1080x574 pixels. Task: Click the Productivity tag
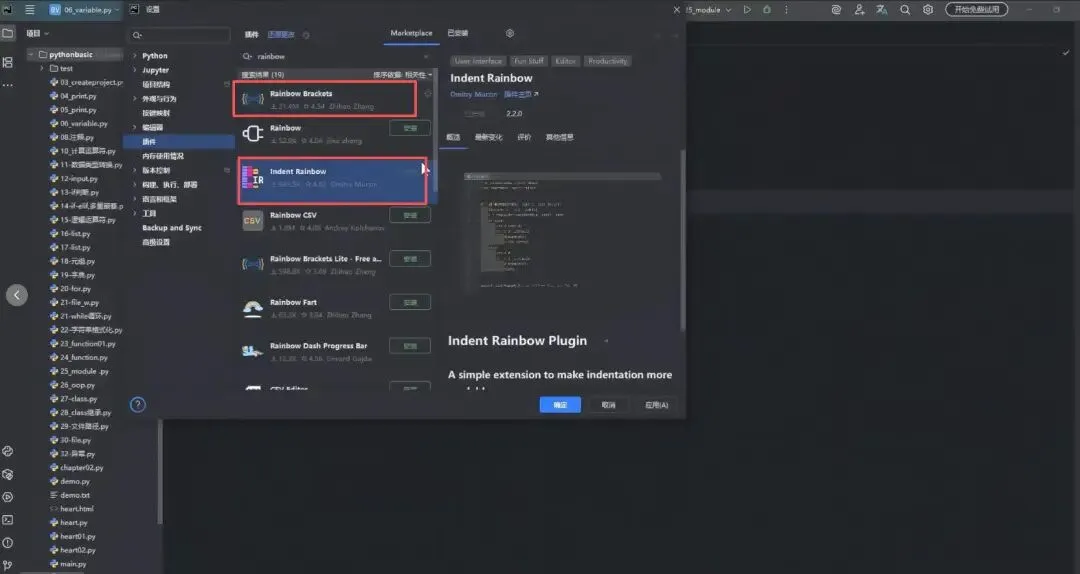click(608, 61)
